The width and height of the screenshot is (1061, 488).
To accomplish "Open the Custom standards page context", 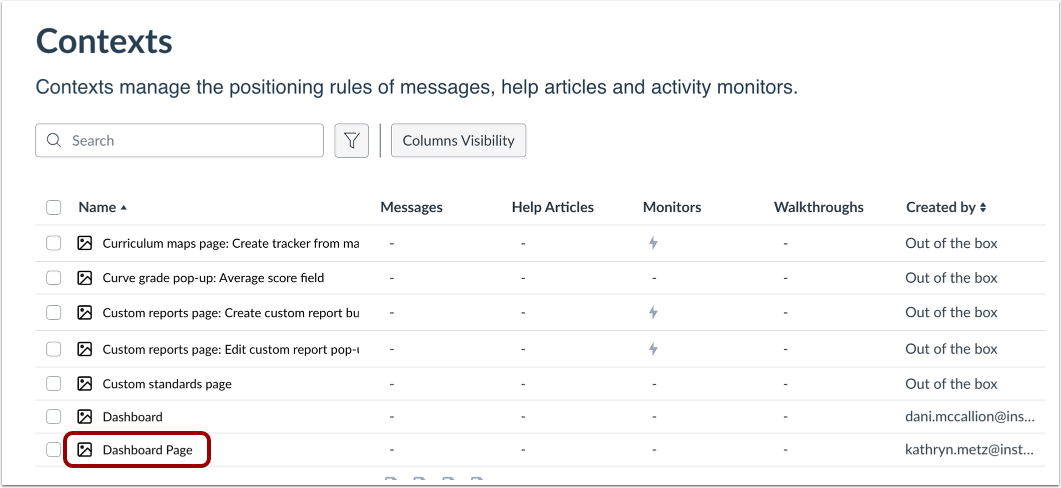I will click(167, 384).
